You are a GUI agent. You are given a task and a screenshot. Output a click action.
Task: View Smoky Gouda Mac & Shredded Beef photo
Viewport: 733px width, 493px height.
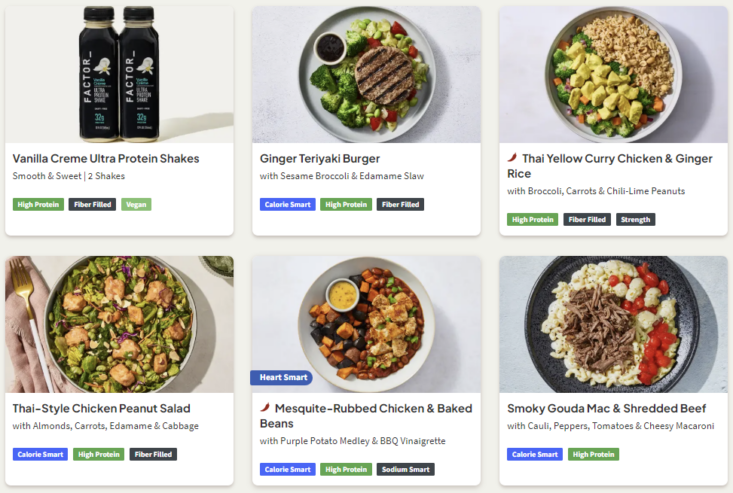pos(613,324)
